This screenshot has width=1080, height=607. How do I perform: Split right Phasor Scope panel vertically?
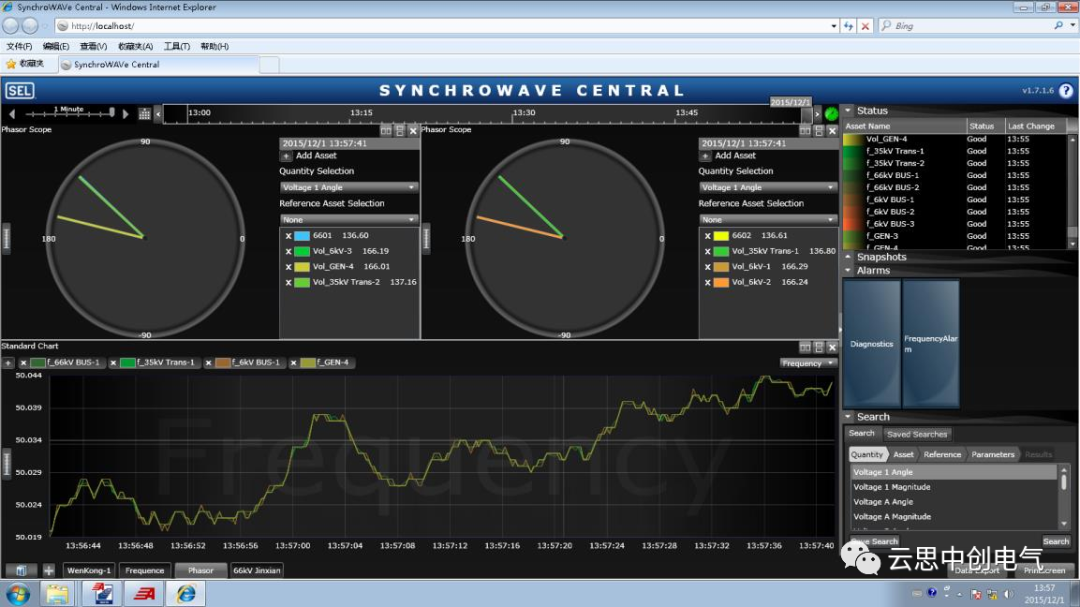click(x=819, y=130)
